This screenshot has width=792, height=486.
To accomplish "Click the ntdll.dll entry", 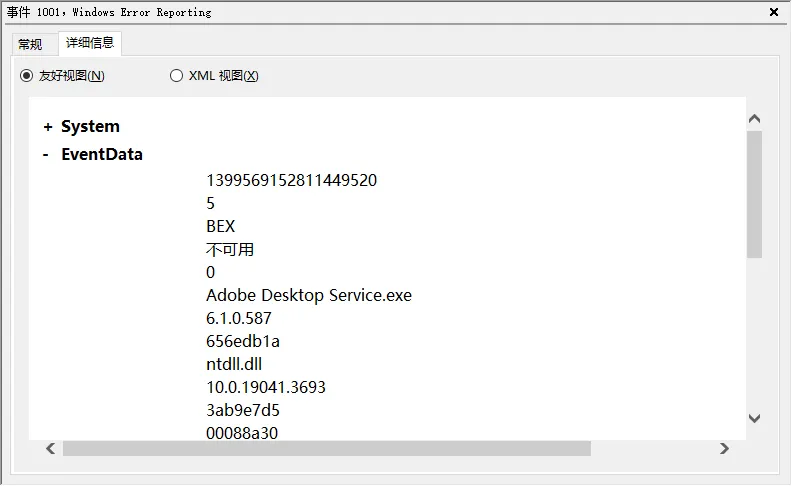I will 234,364.
